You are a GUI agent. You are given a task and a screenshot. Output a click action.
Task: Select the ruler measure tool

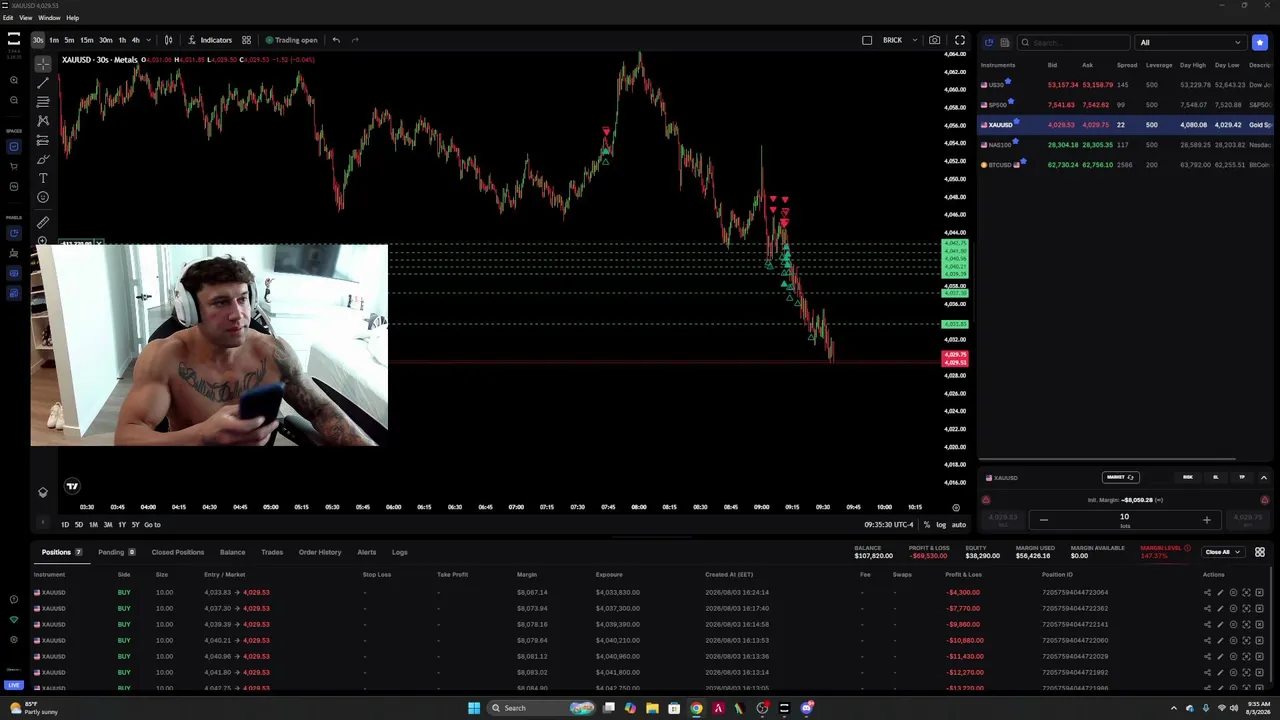point(43,222)
